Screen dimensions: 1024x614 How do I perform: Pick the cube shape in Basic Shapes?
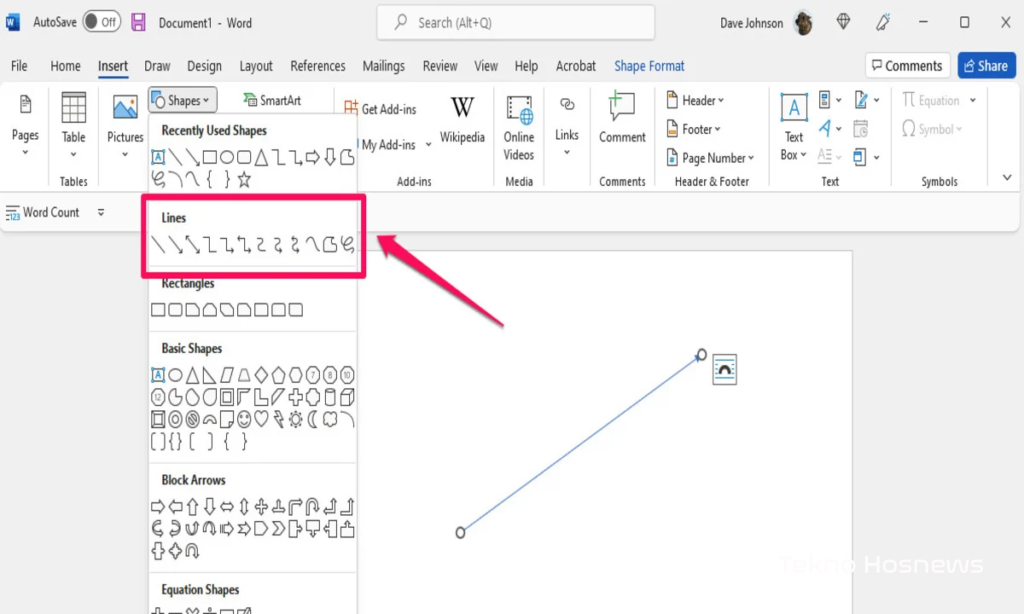pyautogui.click(x=347, y=397)
